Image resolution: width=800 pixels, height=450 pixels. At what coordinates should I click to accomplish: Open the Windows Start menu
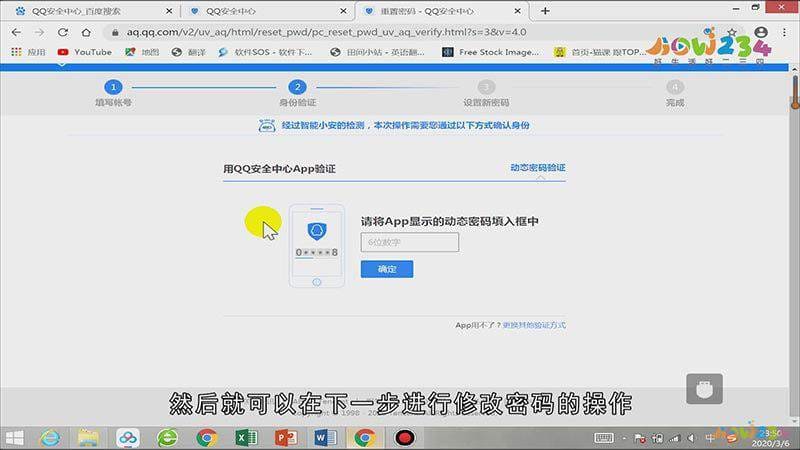(x=14, y=438)
